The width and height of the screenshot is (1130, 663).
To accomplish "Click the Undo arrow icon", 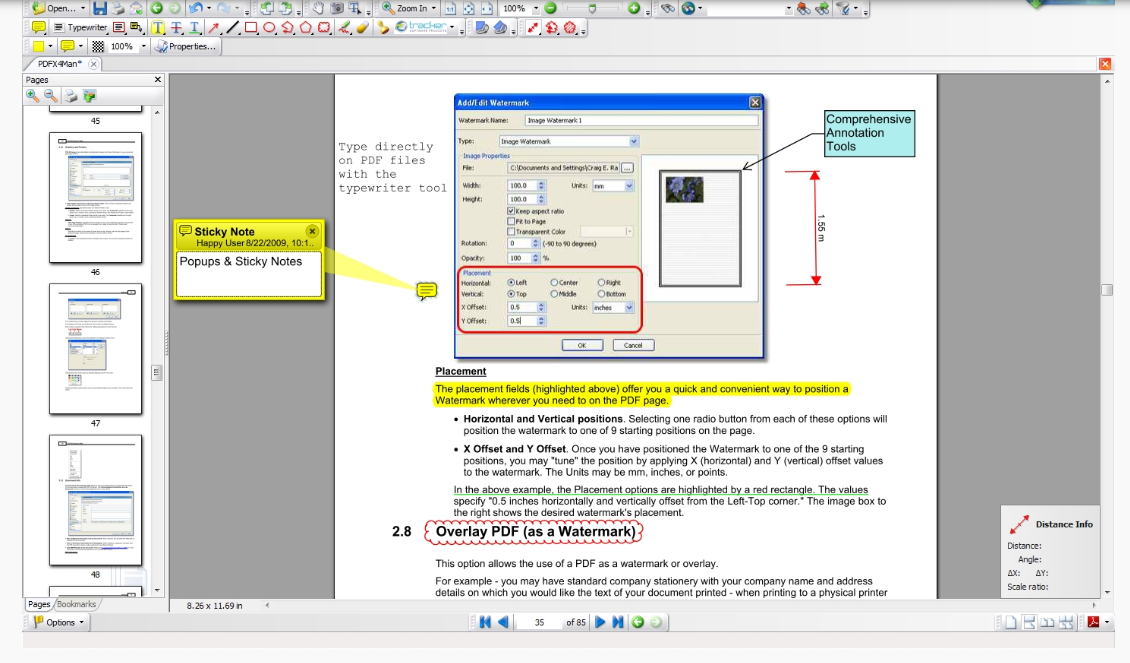I will point(195,8).
